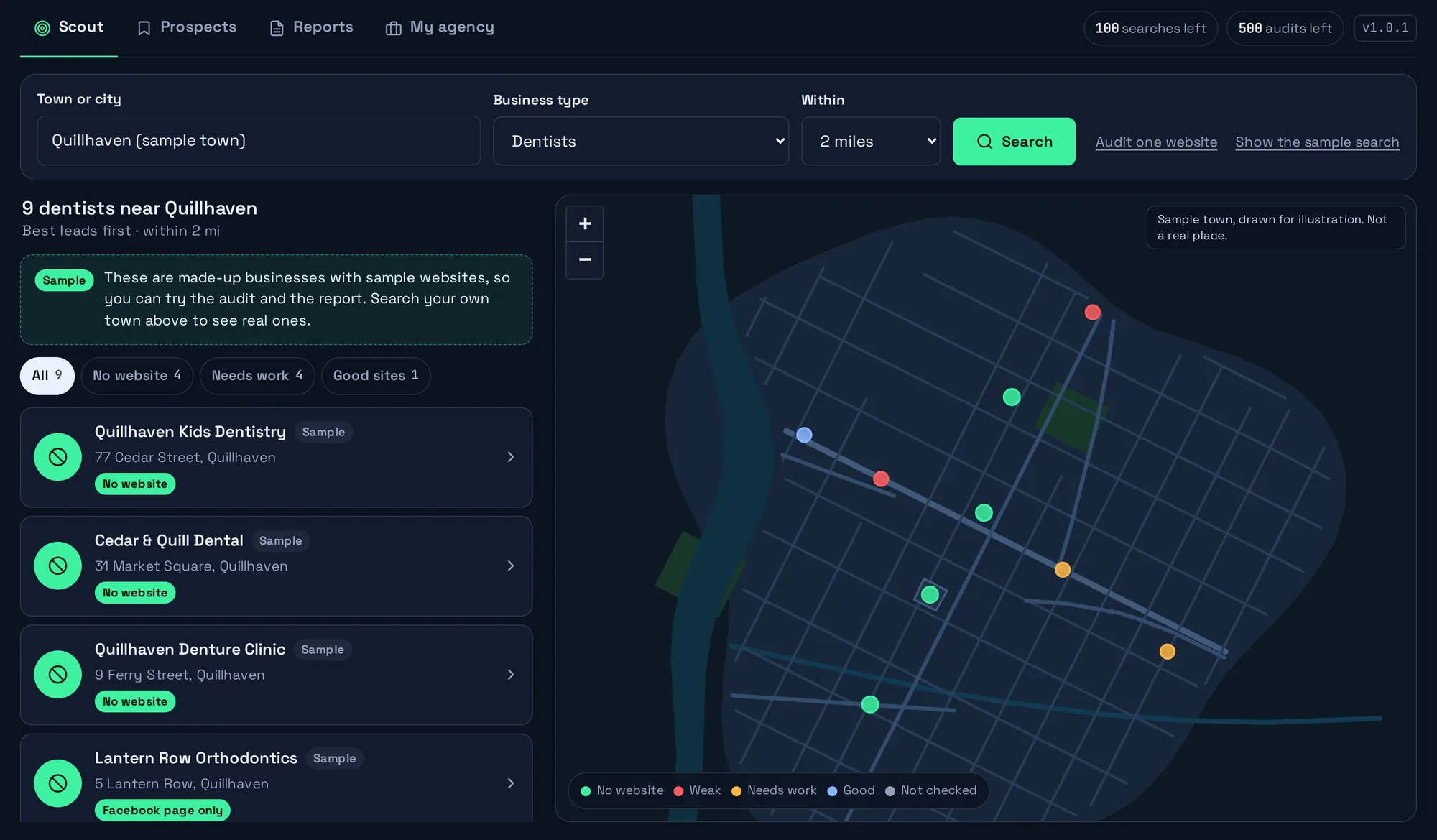Click the Facebook page only tag

[162, 810]
